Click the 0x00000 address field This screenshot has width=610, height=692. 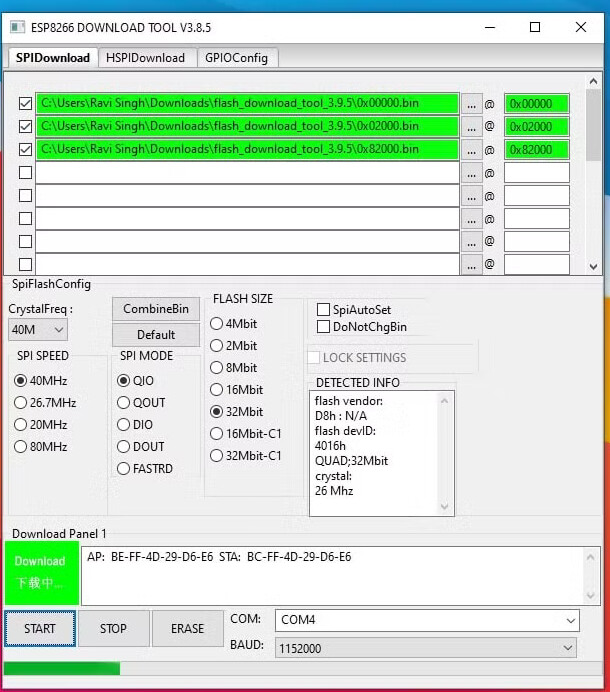tap(537, 104)
